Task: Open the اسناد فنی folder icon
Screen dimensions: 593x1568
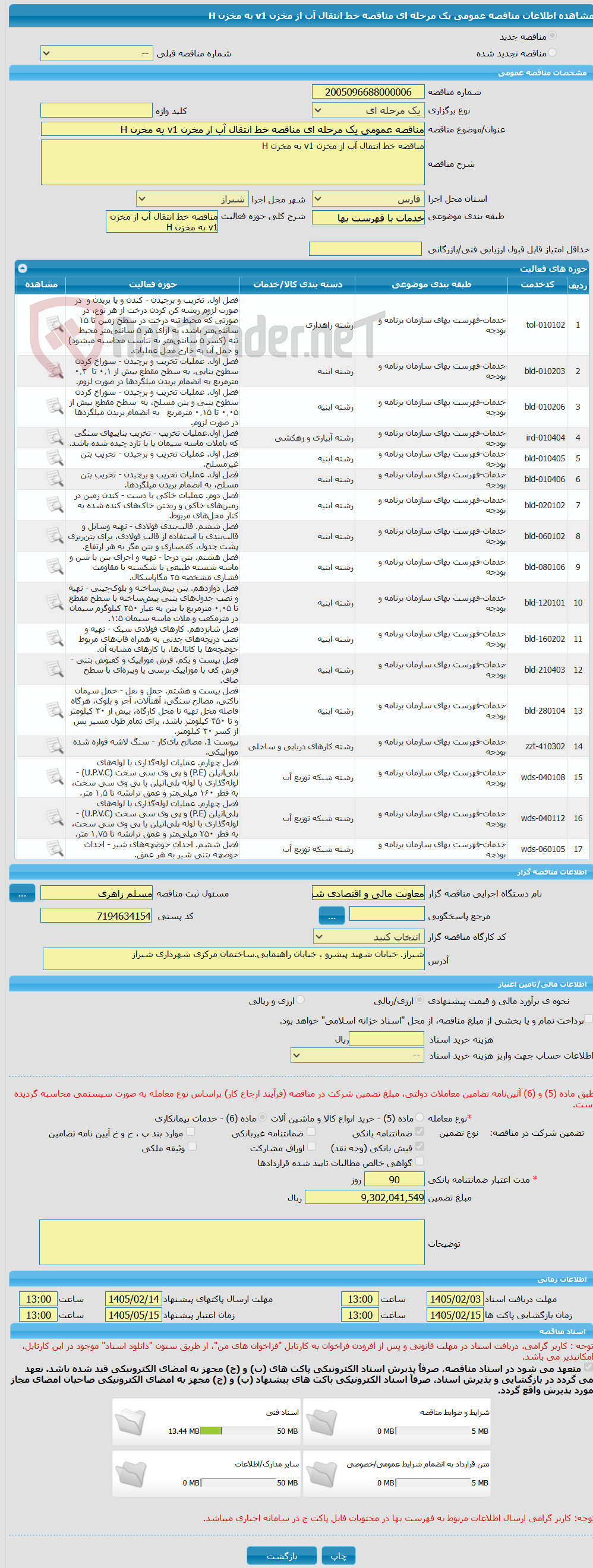Action: [x=130, y=1423]
